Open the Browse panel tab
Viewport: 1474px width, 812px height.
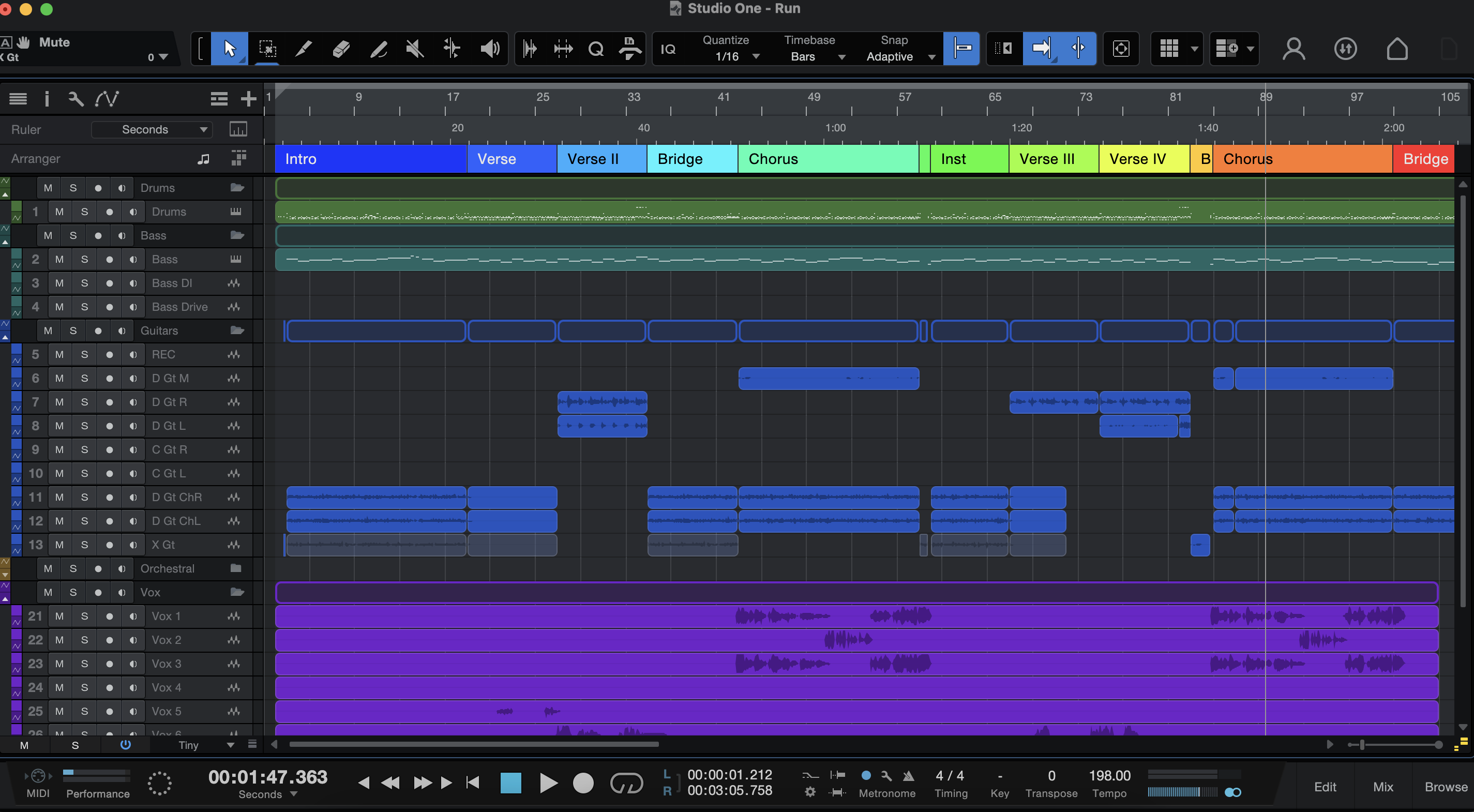coord(1446,787)
